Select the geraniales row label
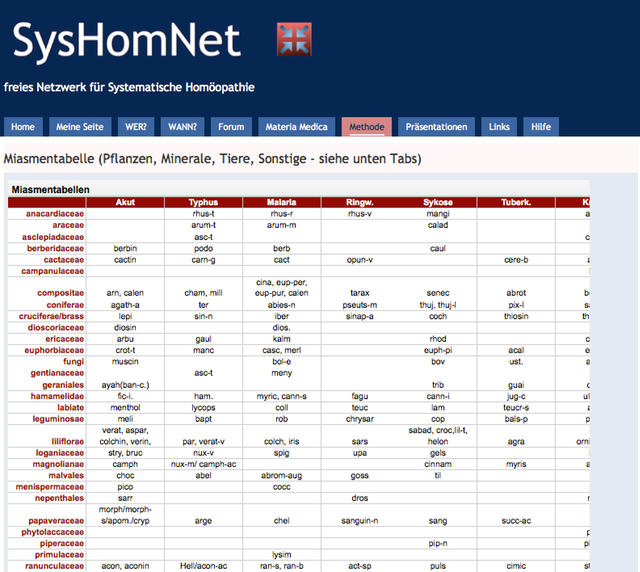Image resolution: width=640 pixels, height=572 pixels. coord(63,385)
